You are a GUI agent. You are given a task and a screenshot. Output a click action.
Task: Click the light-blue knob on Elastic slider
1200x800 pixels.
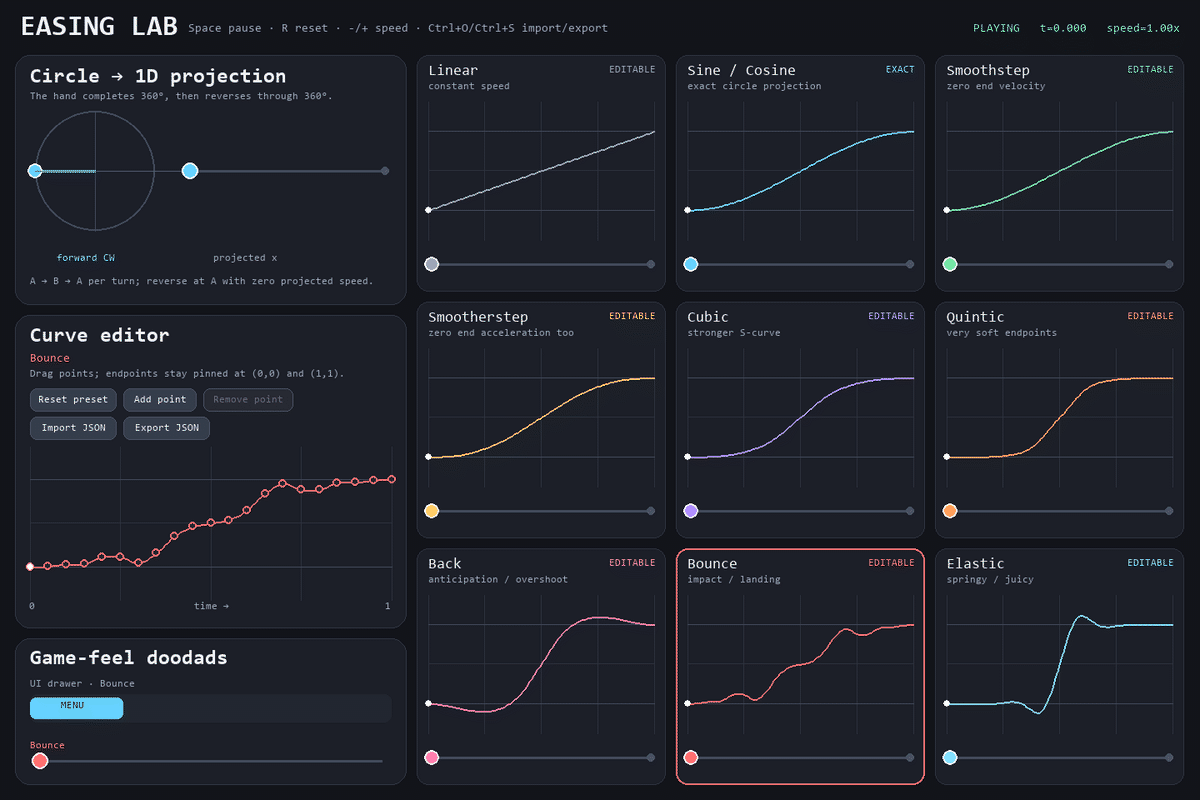[x=950, y=757]
